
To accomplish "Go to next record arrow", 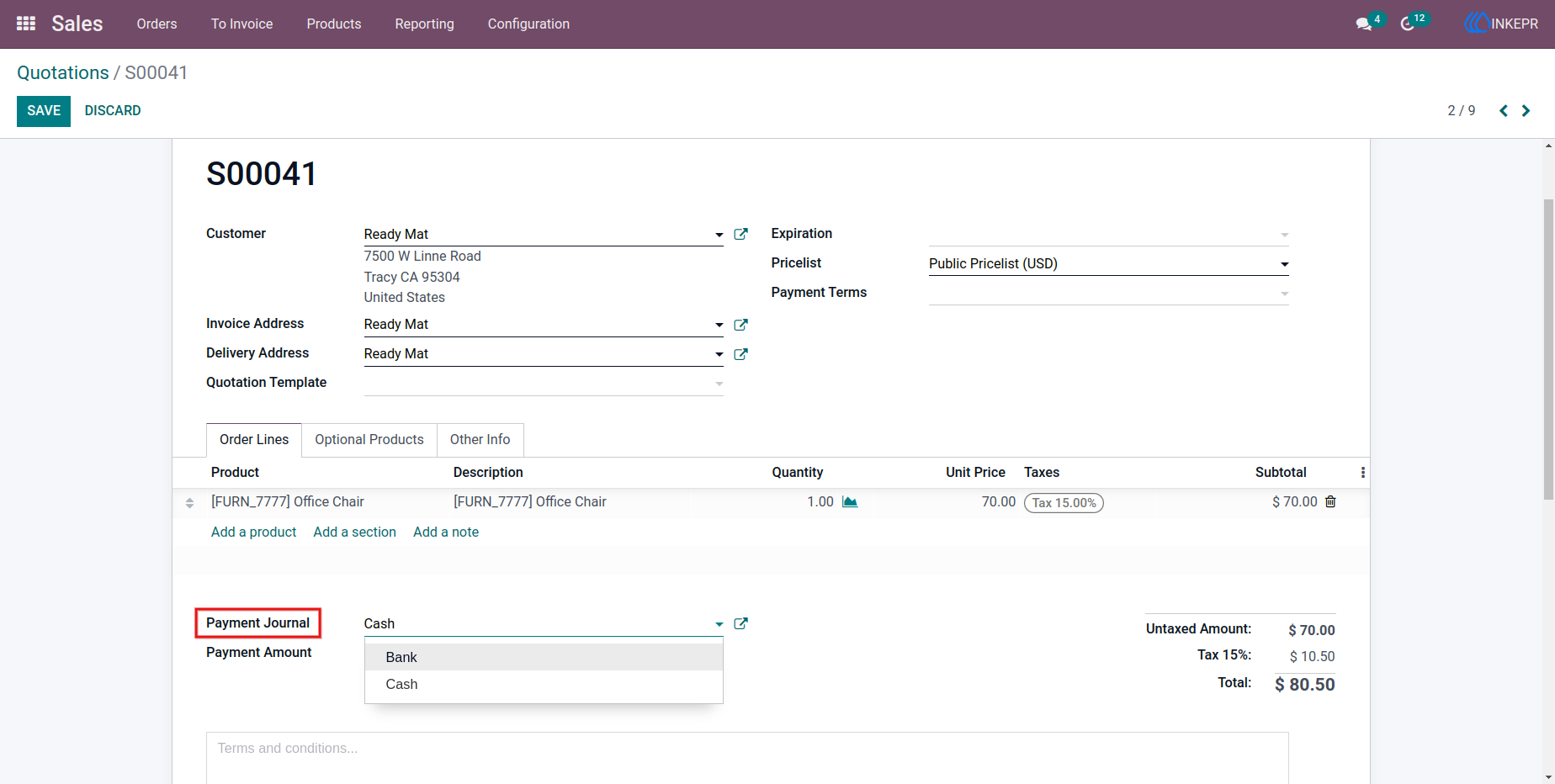I will click(x=1526, y=111).
